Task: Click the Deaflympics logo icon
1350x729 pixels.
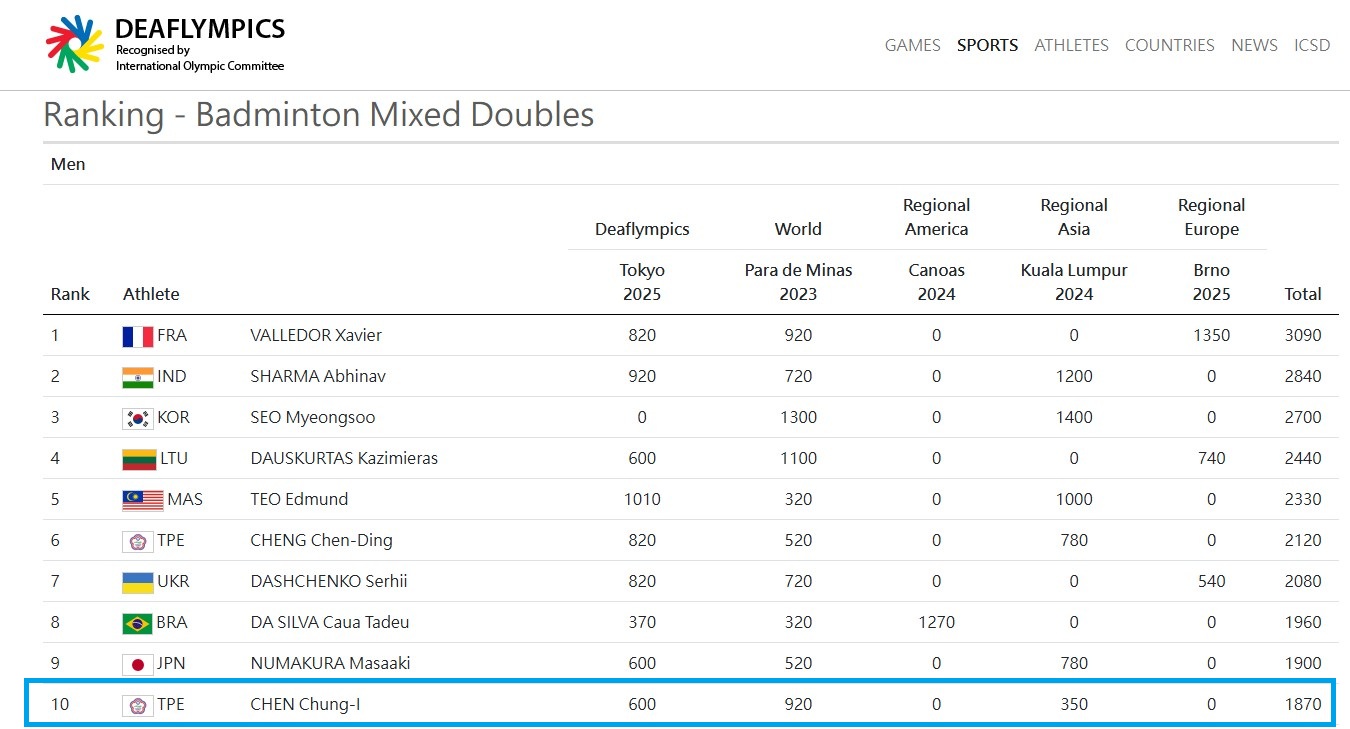Action: [74, 44]
